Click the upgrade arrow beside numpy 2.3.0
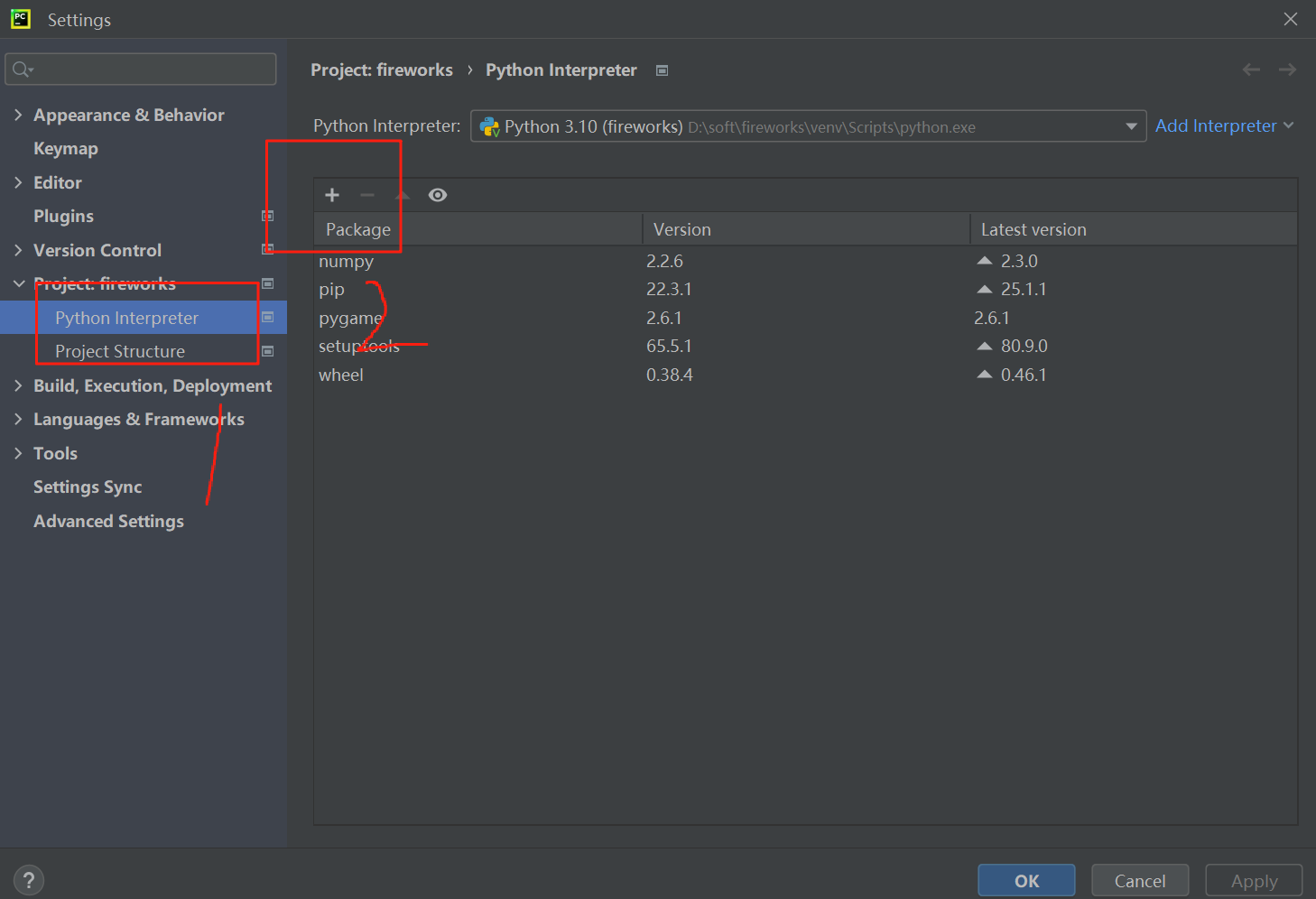This screenshot has width=1316, height=899. tap(985, 261)
